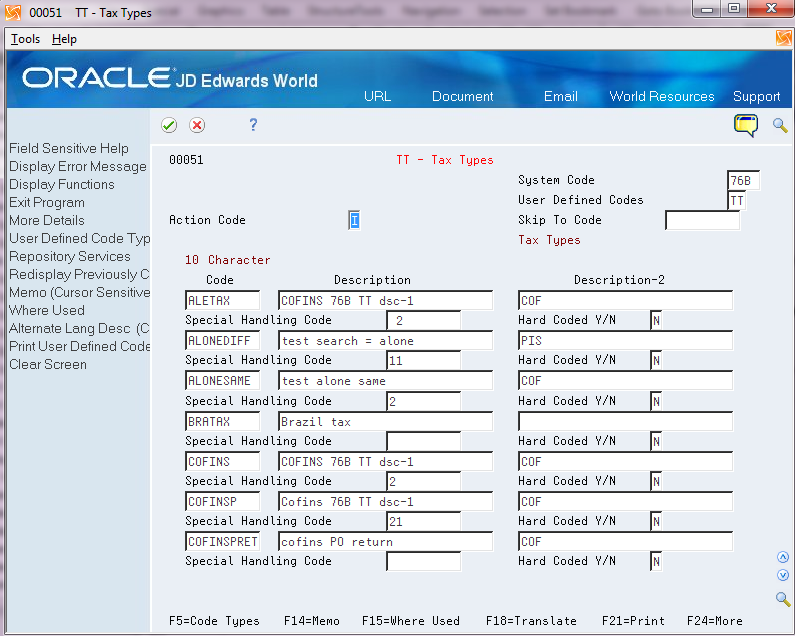Select Field Sensitive Help in sidebar
This screenshot has height=636, width=795.
coord(69,148)
